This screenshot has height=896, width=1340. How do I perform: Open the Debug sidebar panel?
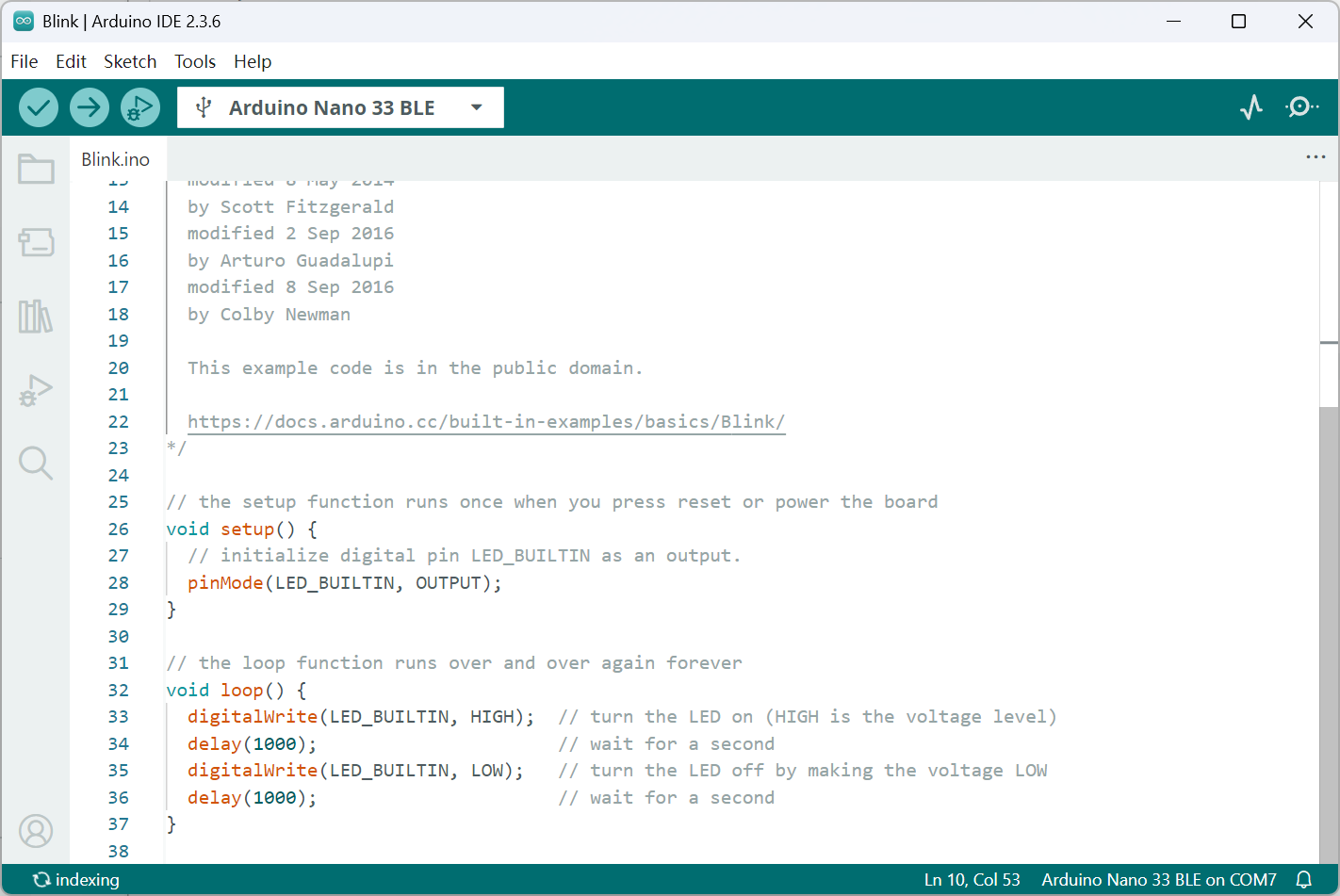pos(36,389)
